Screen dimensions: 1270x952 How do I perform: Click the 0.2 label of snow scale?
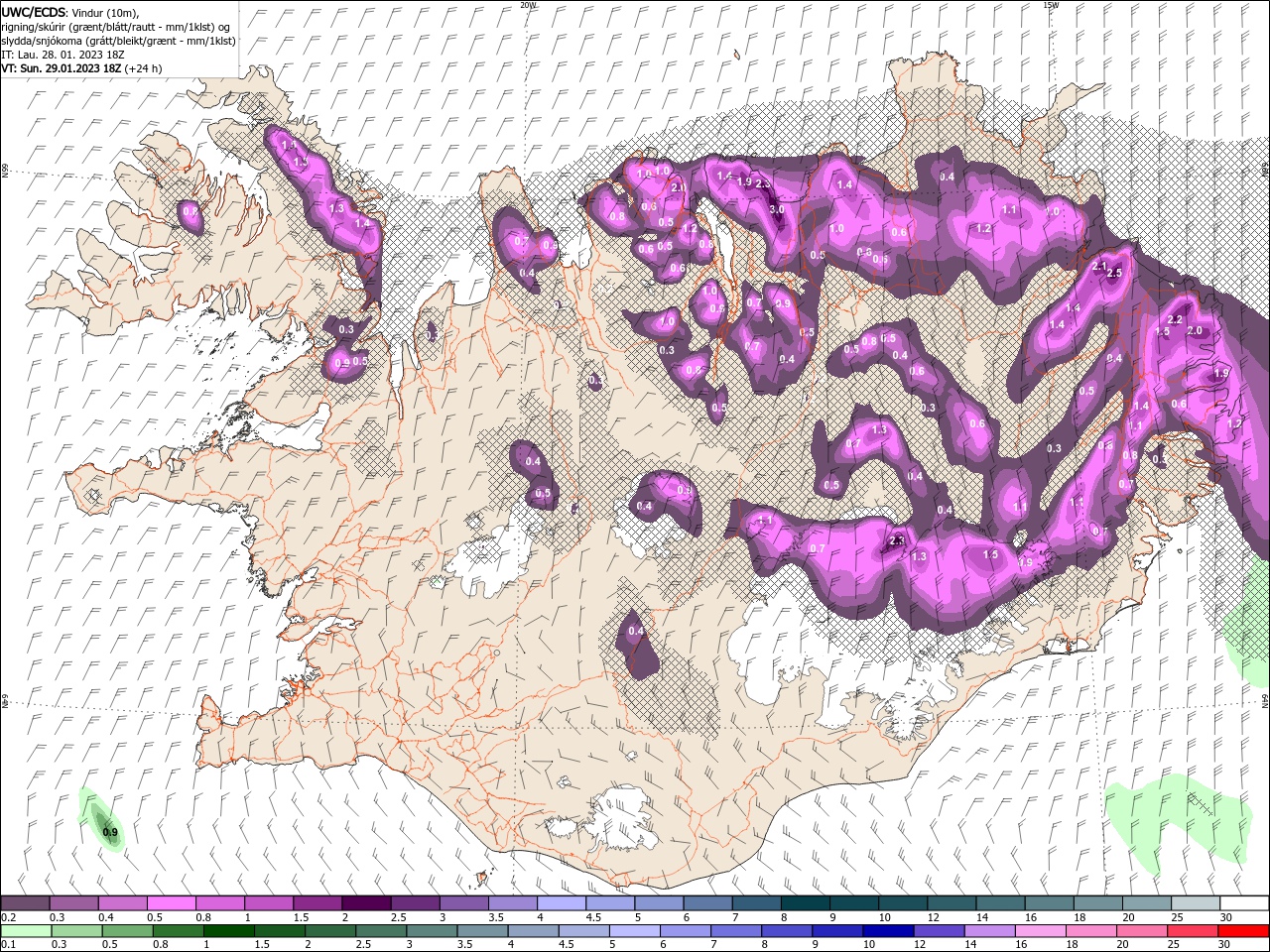(x=8, y=917)
